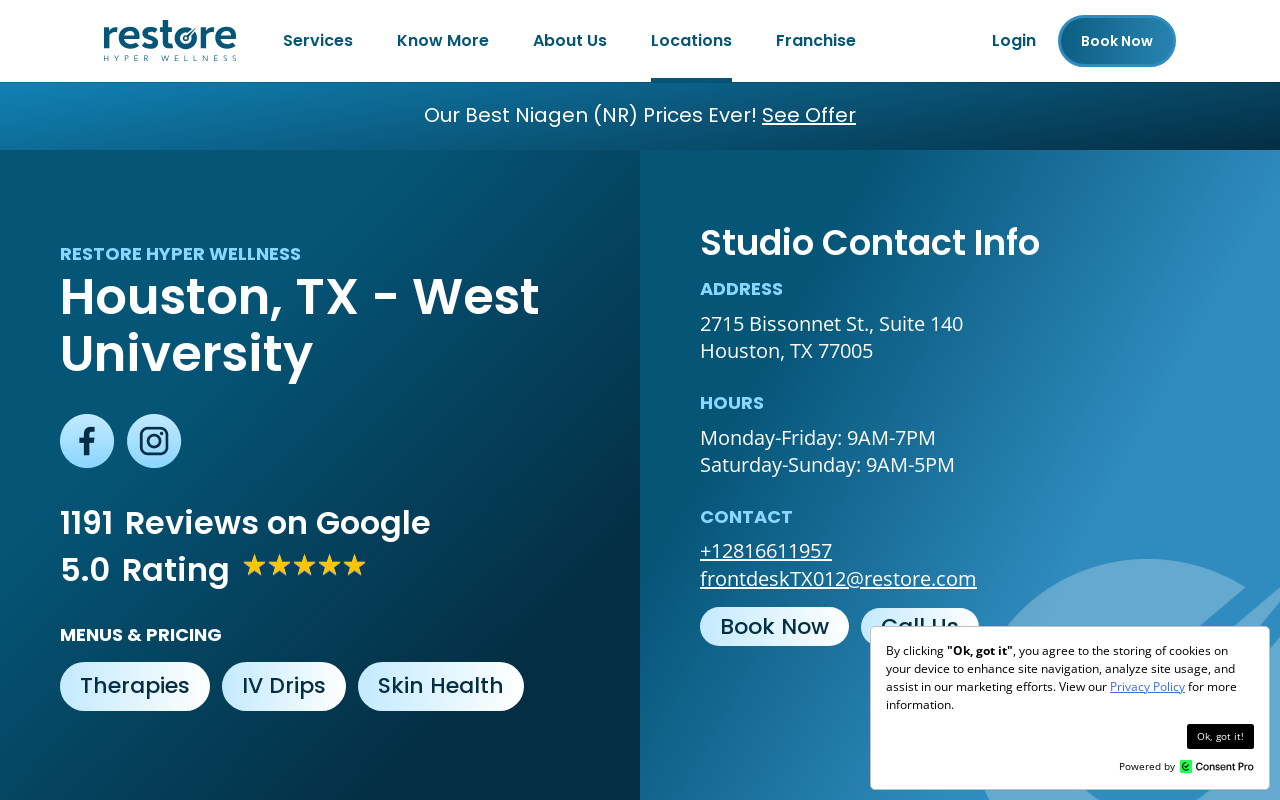Go to Restore Hyper Wellness homepage logo
This screenshot has height=800, width=1280.
pos(170,41)
